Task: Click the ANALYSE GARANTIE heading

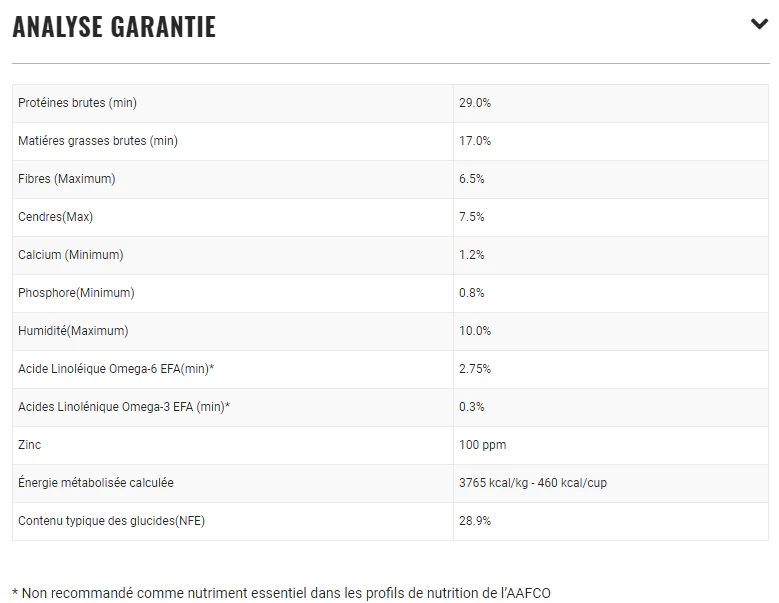Action: (x=114, y=27)
